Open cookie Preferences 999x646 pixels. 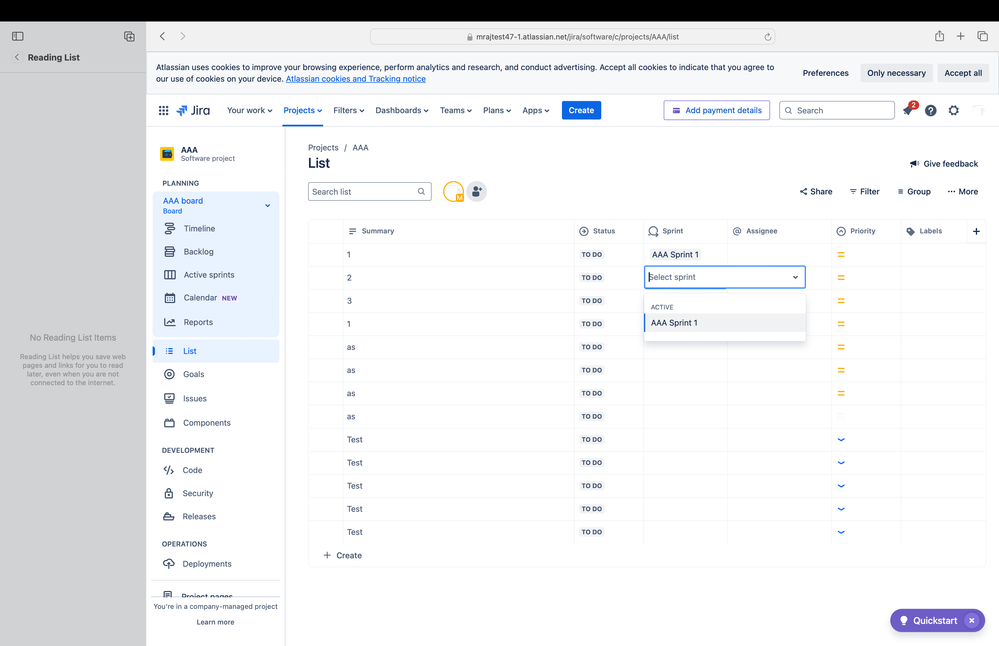click(x=825, y=73)
